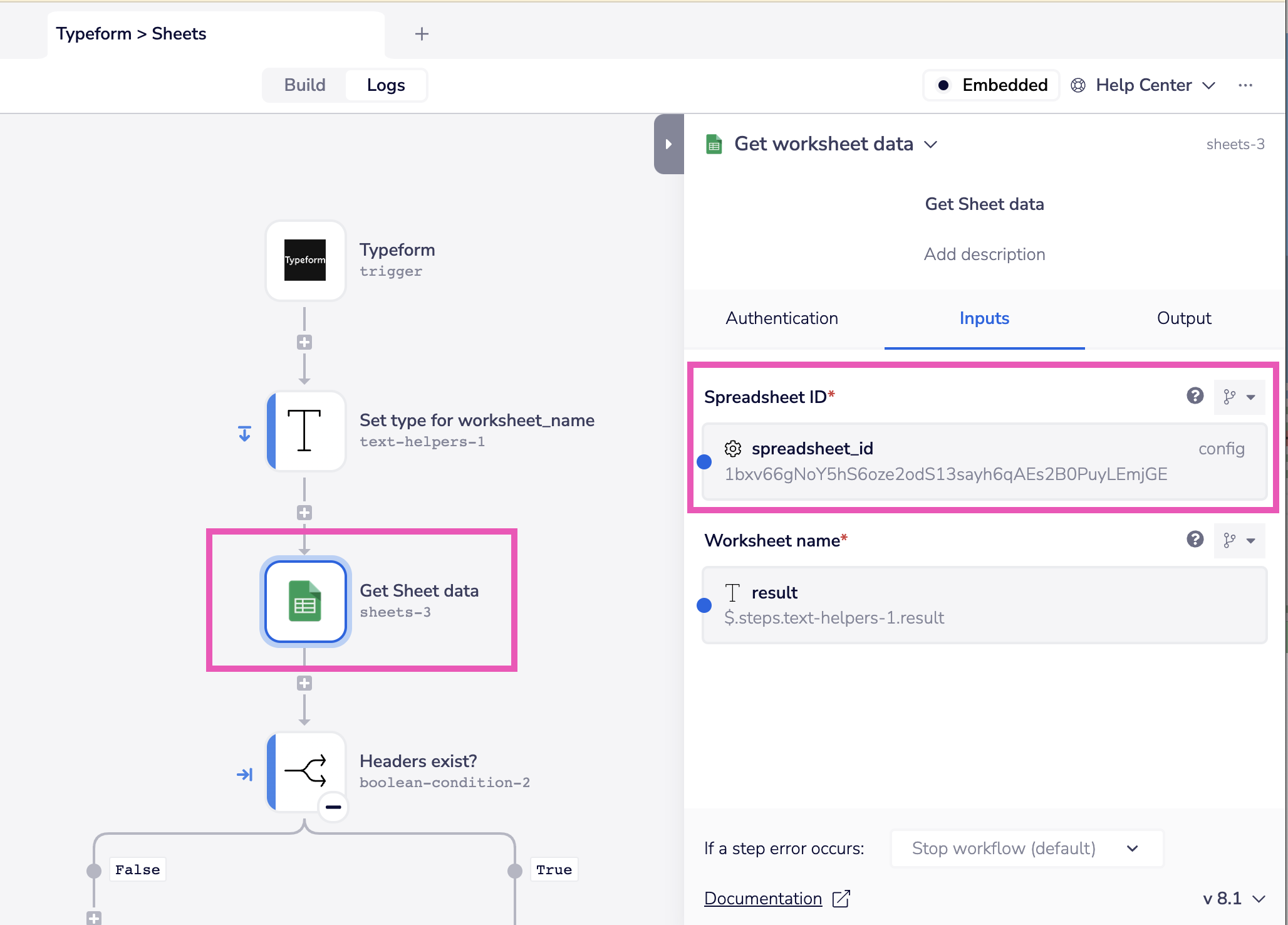Toggle the Embedded status indicator
This screenshot has width=1288, height=925.
click(991, 85)
